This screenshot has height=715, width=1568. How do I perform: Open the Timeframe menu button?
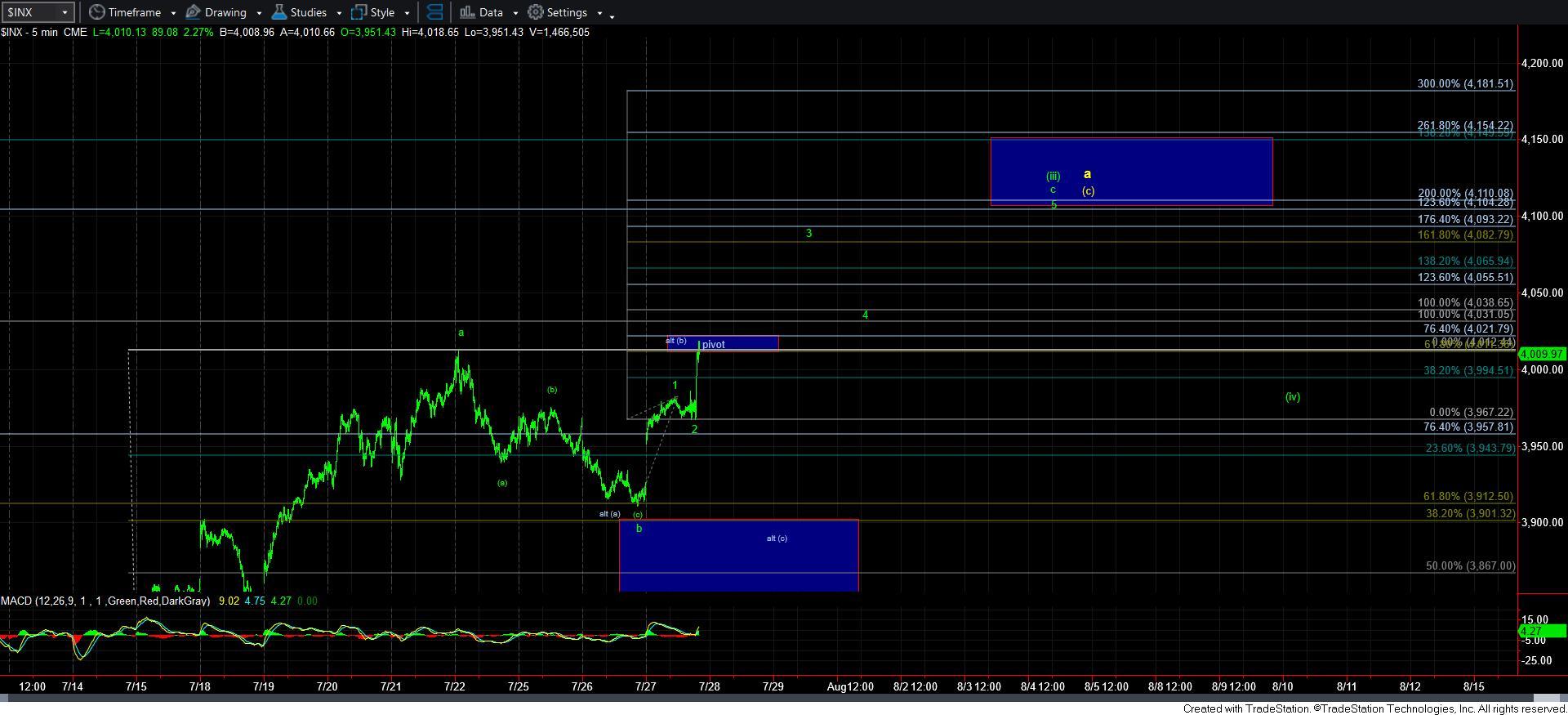[x=125, y=12]
